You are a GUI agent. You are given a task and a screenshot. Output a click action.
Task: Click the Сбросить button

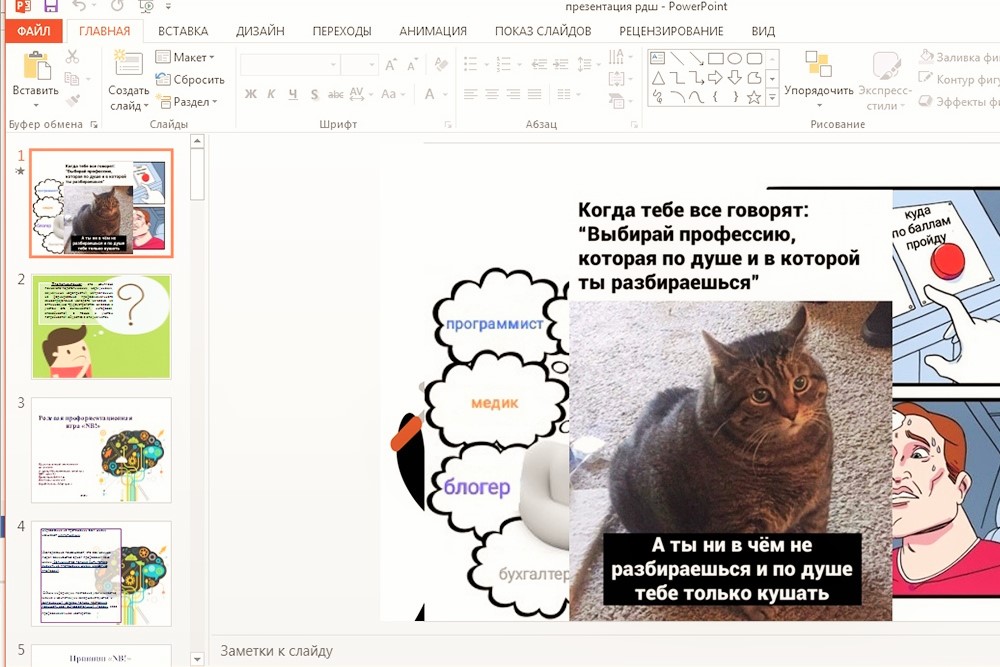190,80
